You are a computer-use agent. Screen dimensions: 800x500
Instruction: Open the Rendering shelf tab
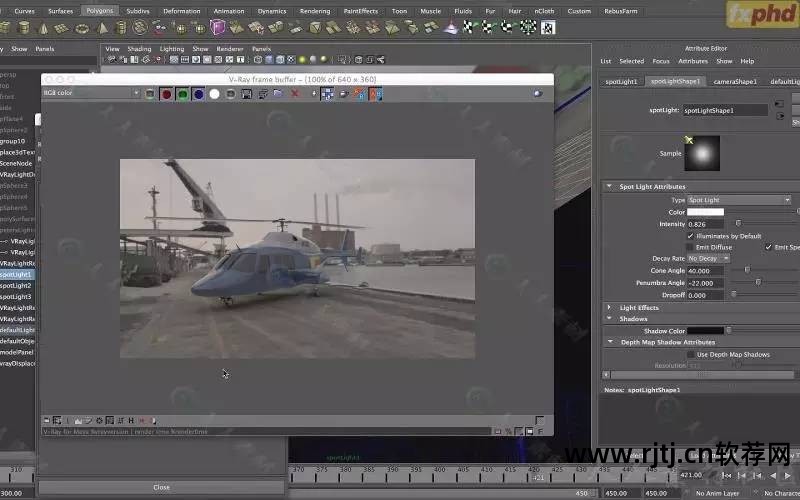(315, 11)
